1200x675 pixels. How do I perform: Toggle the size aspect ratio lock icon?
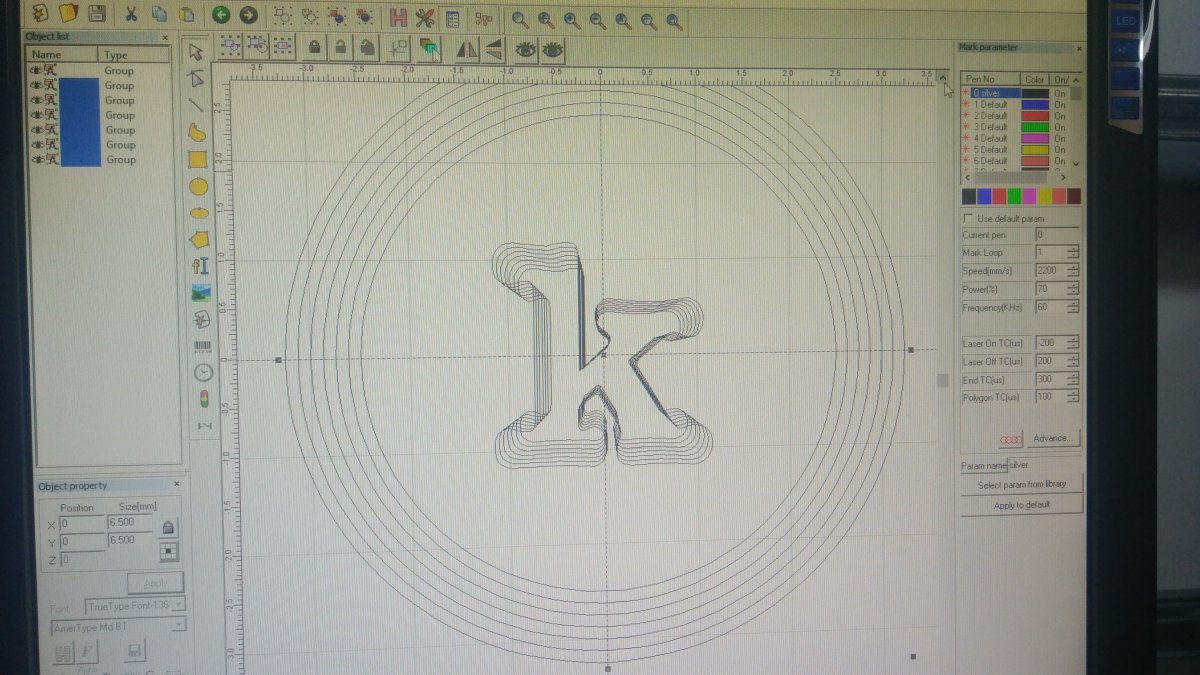tap(168, 527)
